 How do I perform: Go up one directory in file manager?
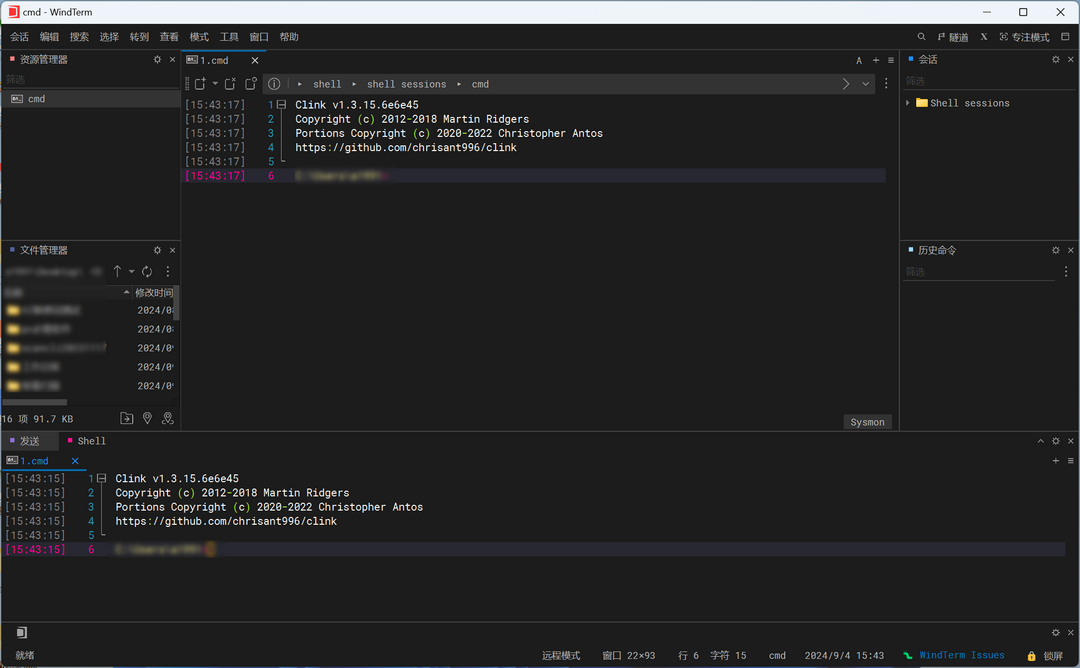[x=117, y=272]
